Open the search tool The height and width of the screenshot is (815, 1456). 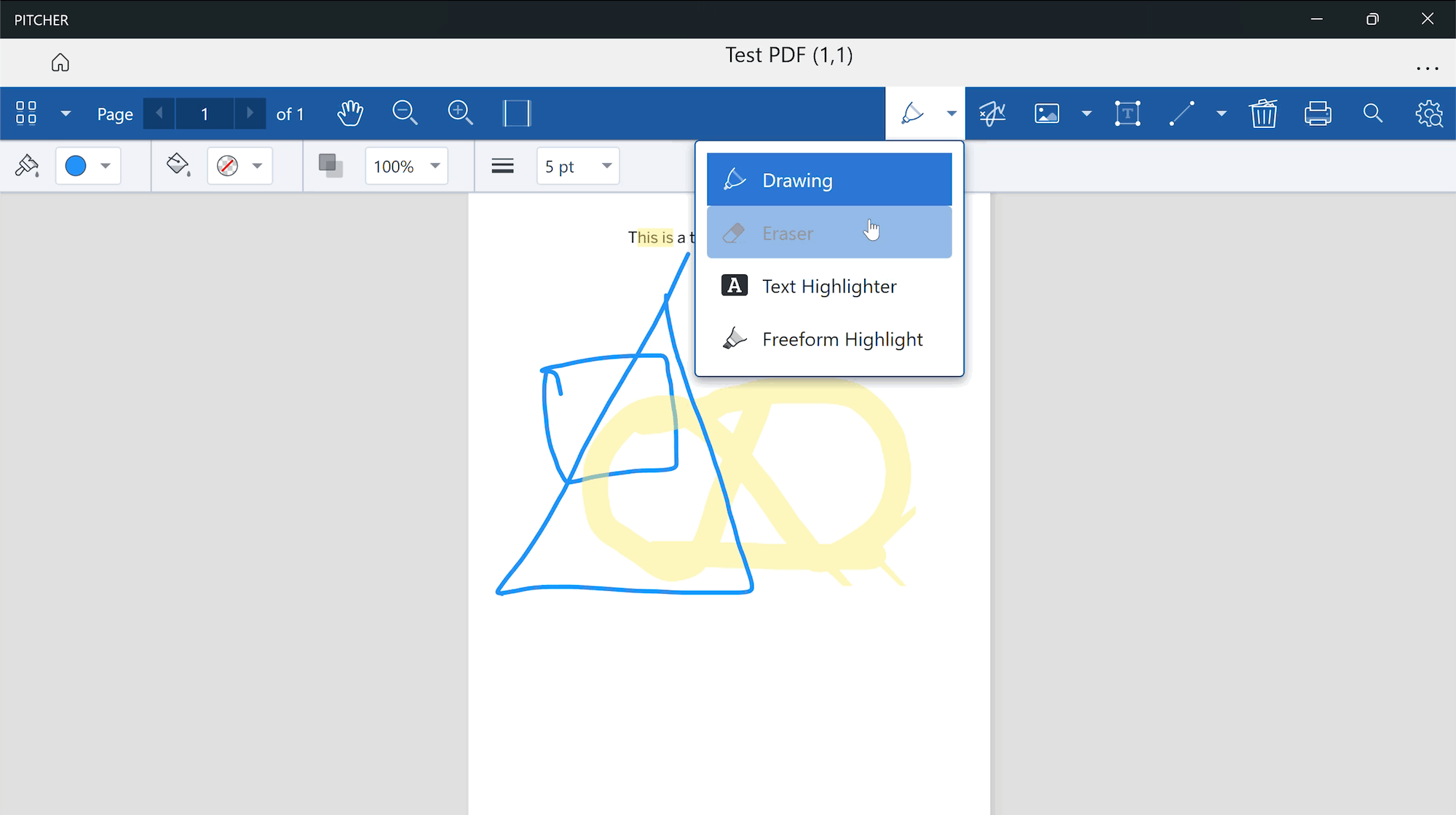pyautogui.click(x=1373, y=114)
